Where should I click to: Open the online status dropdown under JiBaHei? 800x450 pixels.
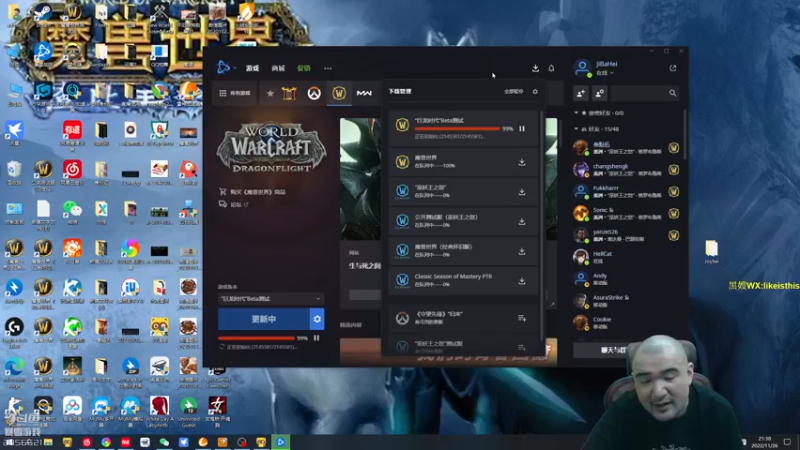(x=605, y=73)
